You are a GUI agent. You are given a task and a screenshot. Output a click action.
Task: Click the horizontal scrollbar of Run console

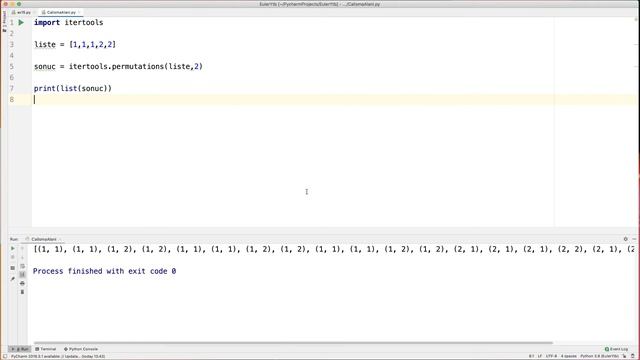(x=293, y=343)
